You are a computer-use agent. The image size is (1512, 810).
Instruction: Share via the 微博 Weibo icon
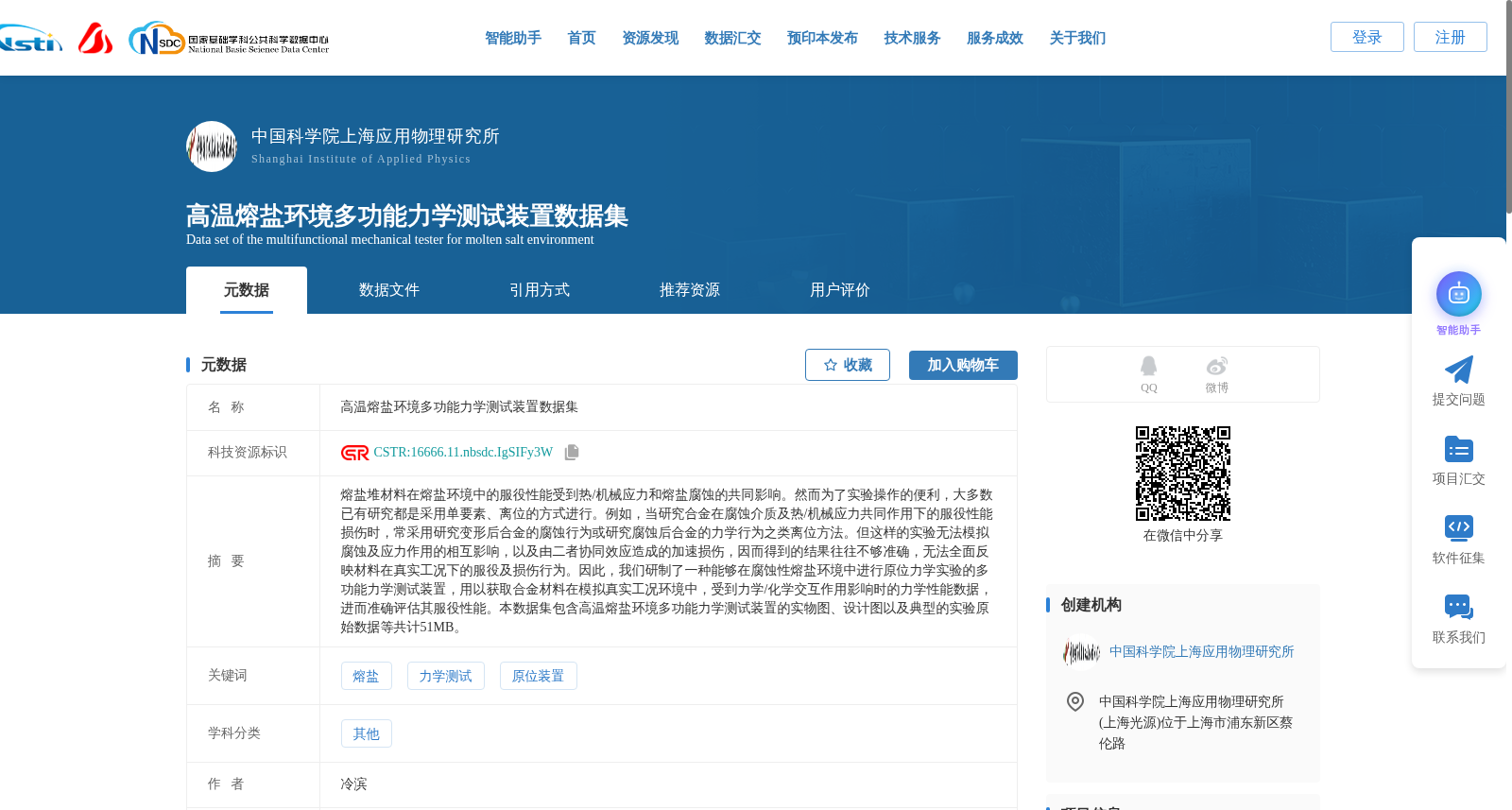click(x=1216, y=366)
